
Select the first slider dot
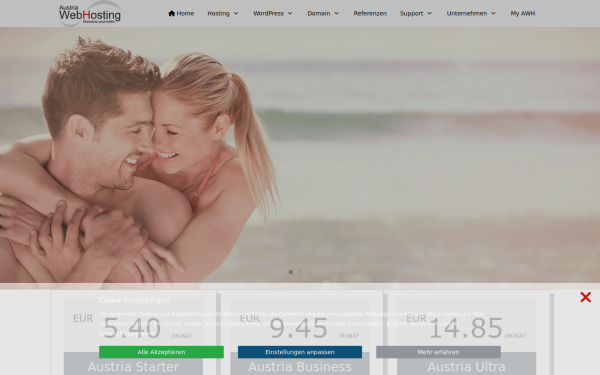(x=291, y=272)
